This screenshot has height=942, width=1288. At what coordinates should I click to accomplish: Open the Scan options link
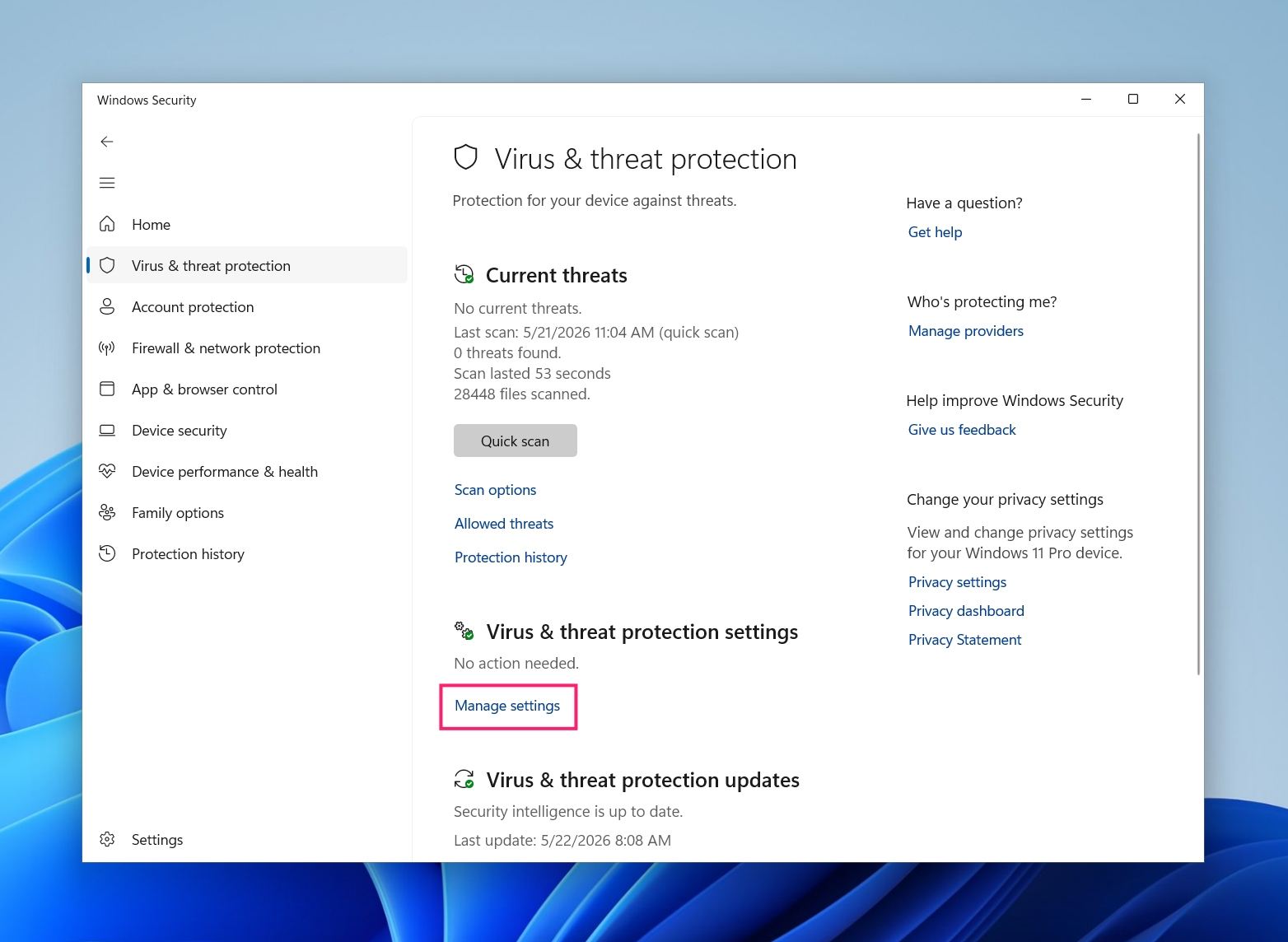[495, 490]
